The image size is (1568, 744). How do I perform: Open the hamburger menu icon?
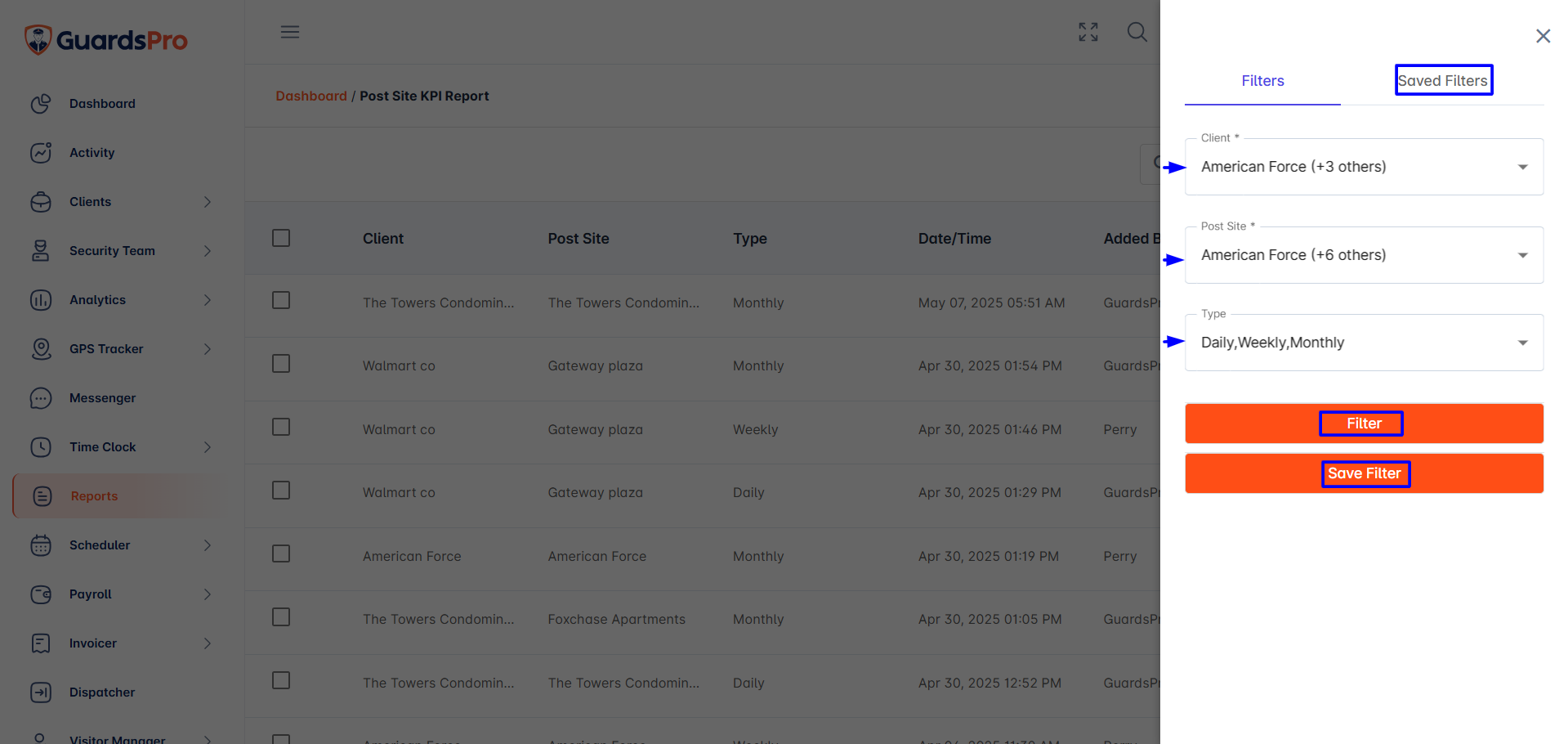(290, 32)
